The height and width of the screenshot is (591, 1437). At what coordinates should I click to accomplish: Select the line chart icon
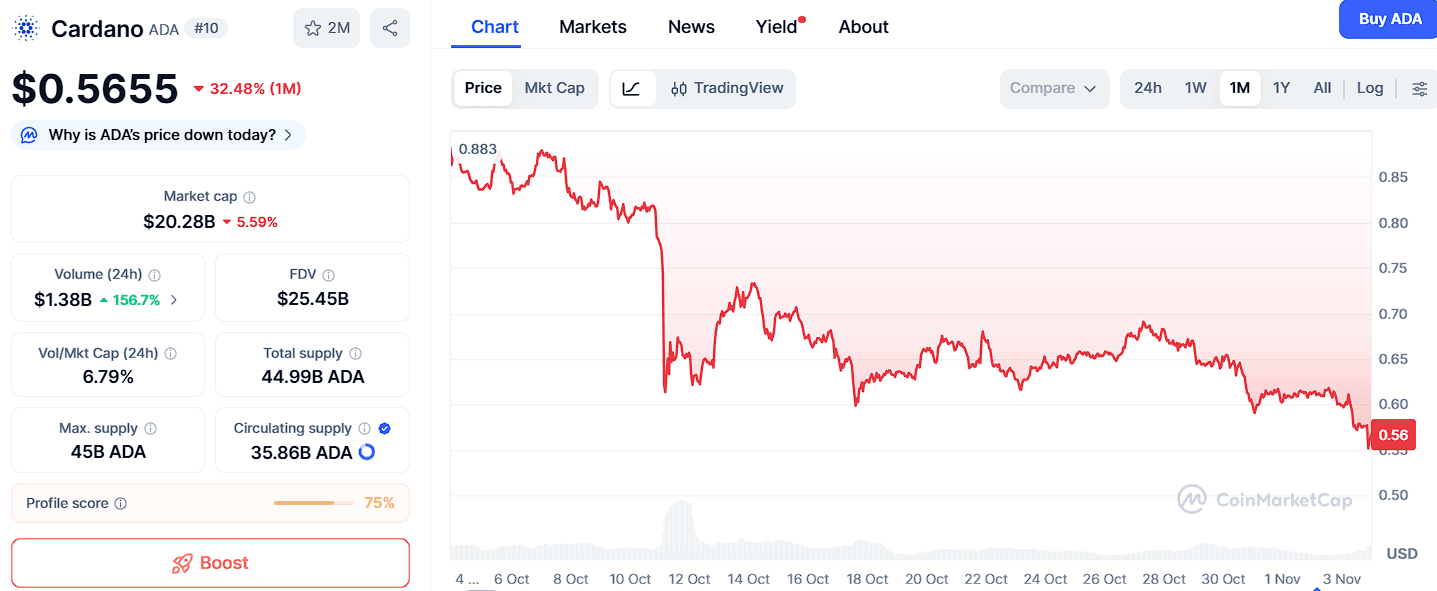click(631, 88)
